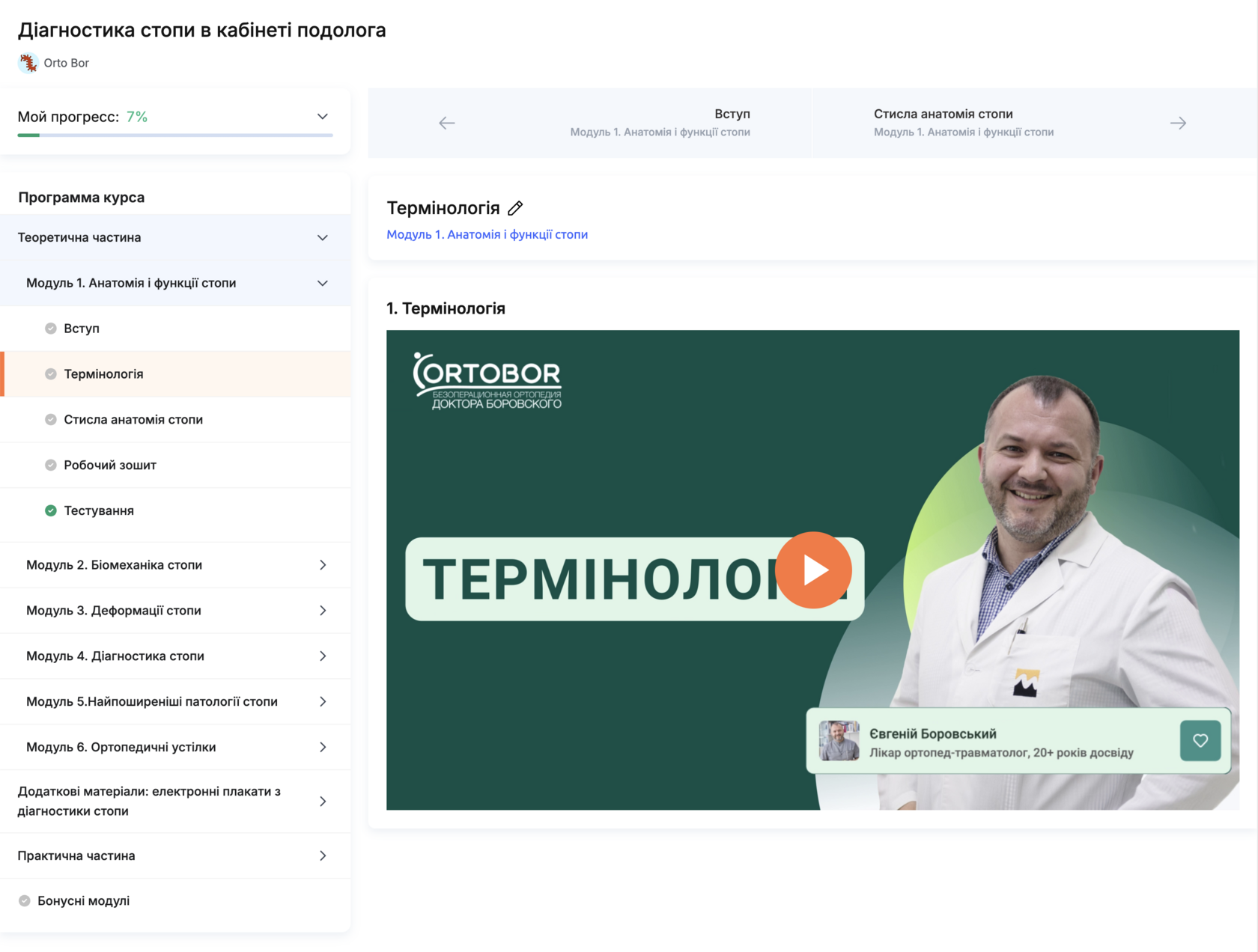Click Модуль 4. Діагностика стопи label
The height and width of the screenshot is (952, 1258).
tap(115, 656)
